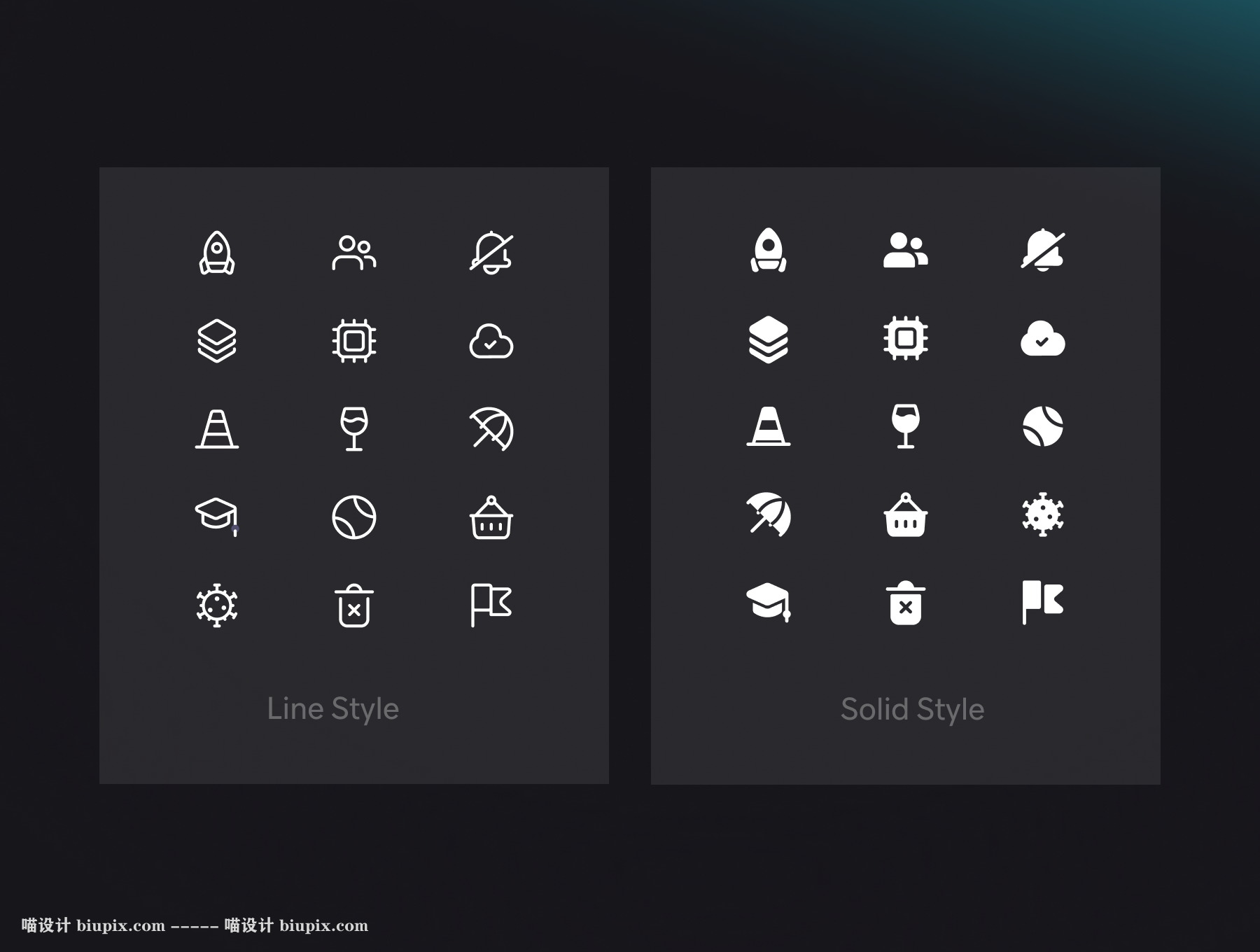The height and width of the screenshot is (952, 1260).
Task: Click the Line Style label
Action: pyautogui.click(x=333, y=708)
